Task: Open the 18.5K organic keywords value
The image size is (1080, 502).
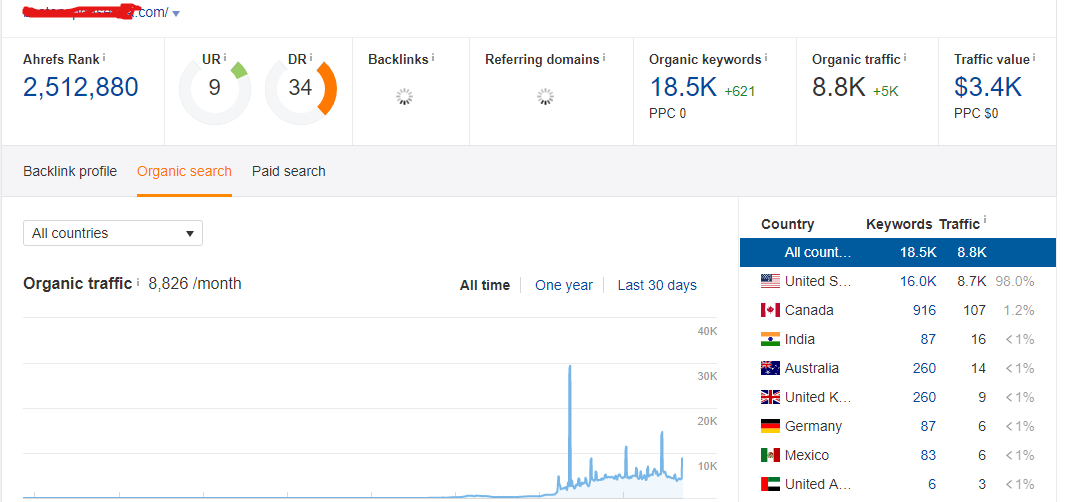Action: [683, 87]
